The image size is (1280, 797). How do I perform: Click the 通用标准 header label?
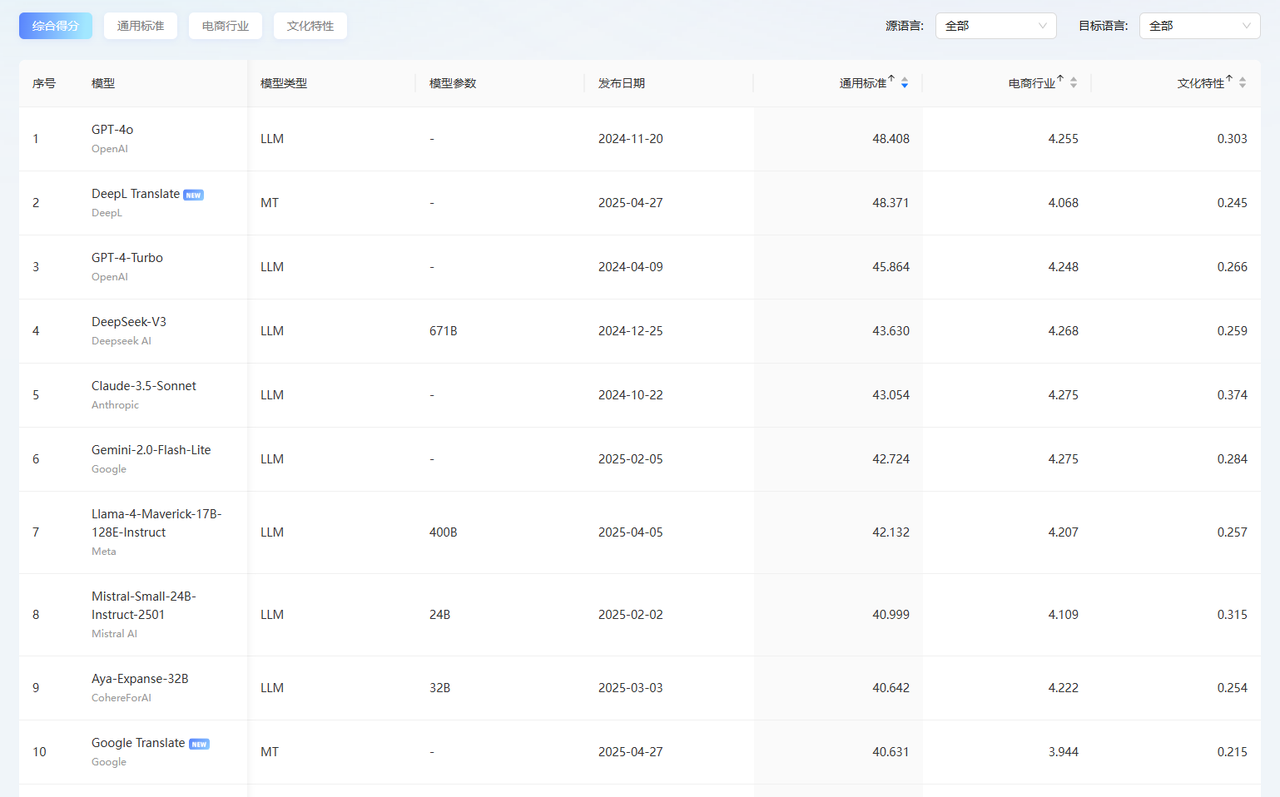coord(862,83)
